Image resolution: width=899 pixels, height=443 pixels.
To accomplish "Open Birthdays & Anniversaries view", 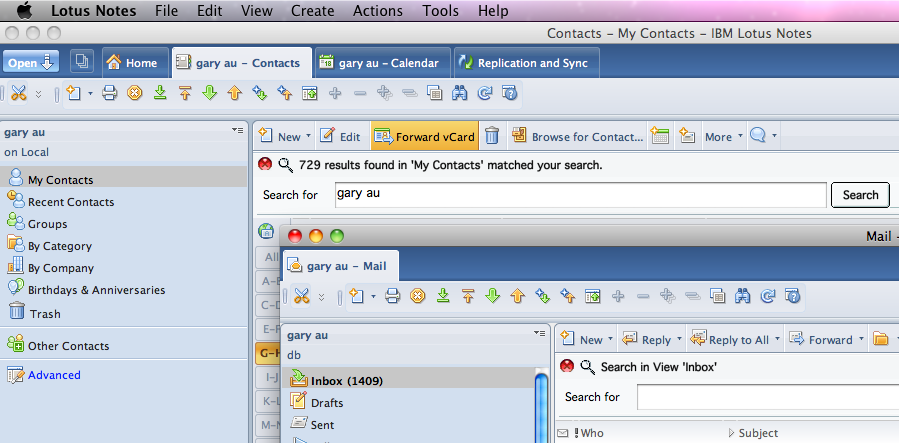I will 96,290.
